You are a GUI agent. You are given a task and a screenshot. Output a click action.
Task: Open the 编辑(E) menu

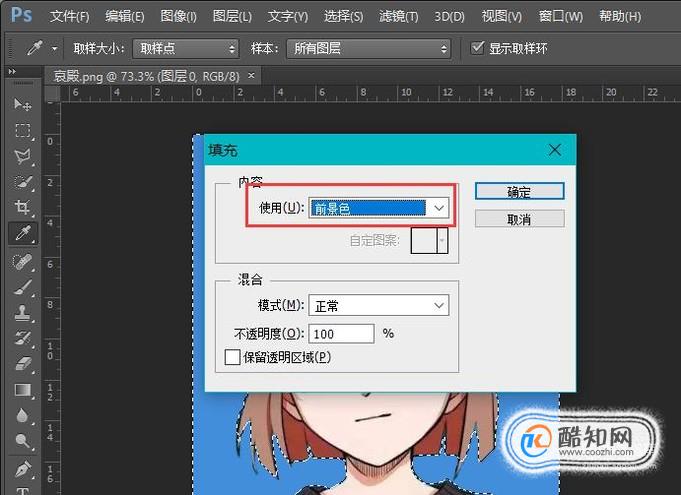[125, 16]
